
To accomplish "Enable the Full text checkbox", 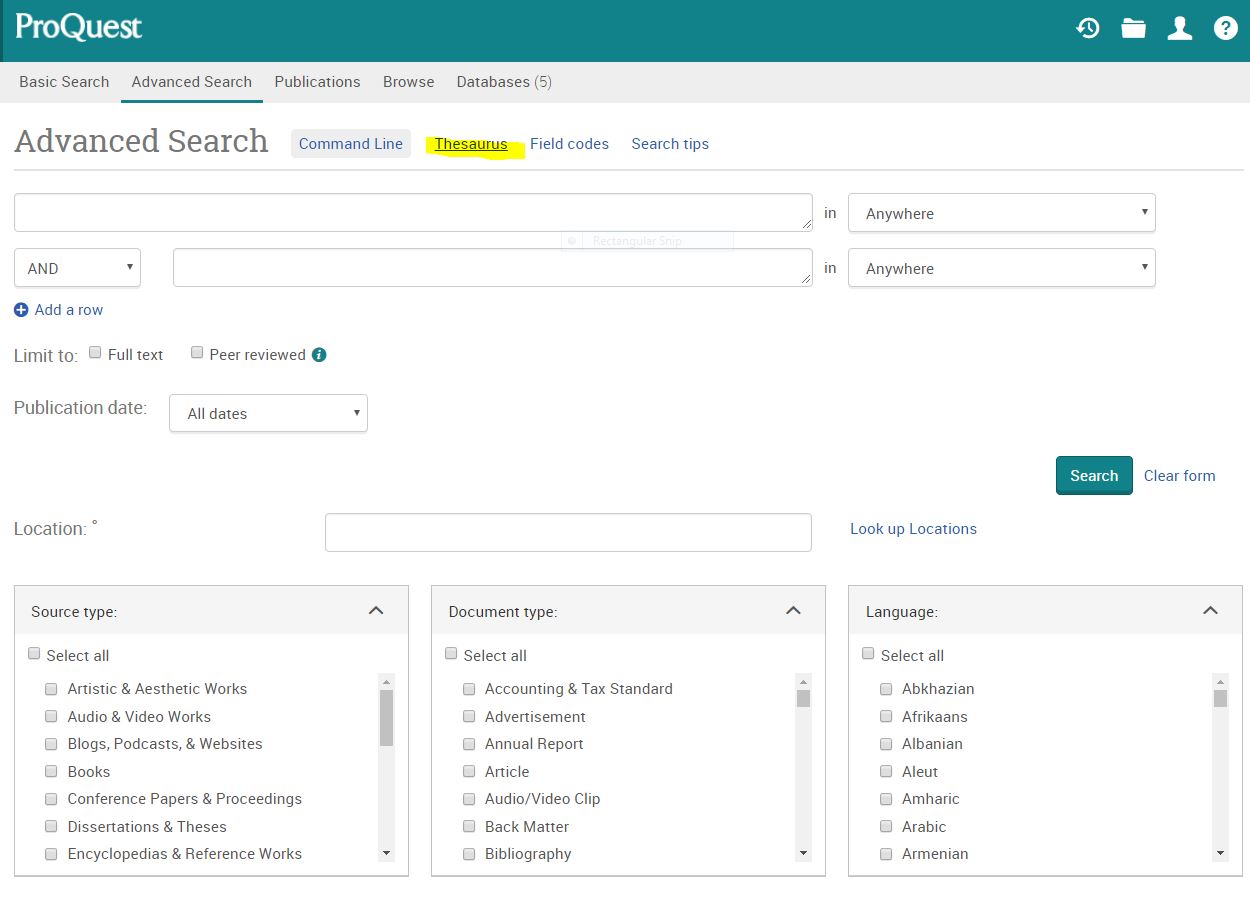I will click(x=95, y=353).
